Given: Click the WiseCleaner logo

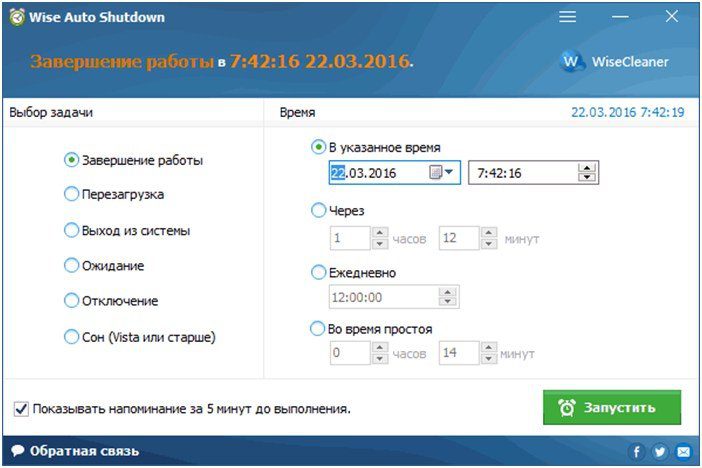Looking at the screenshot, I should (614, 61).
